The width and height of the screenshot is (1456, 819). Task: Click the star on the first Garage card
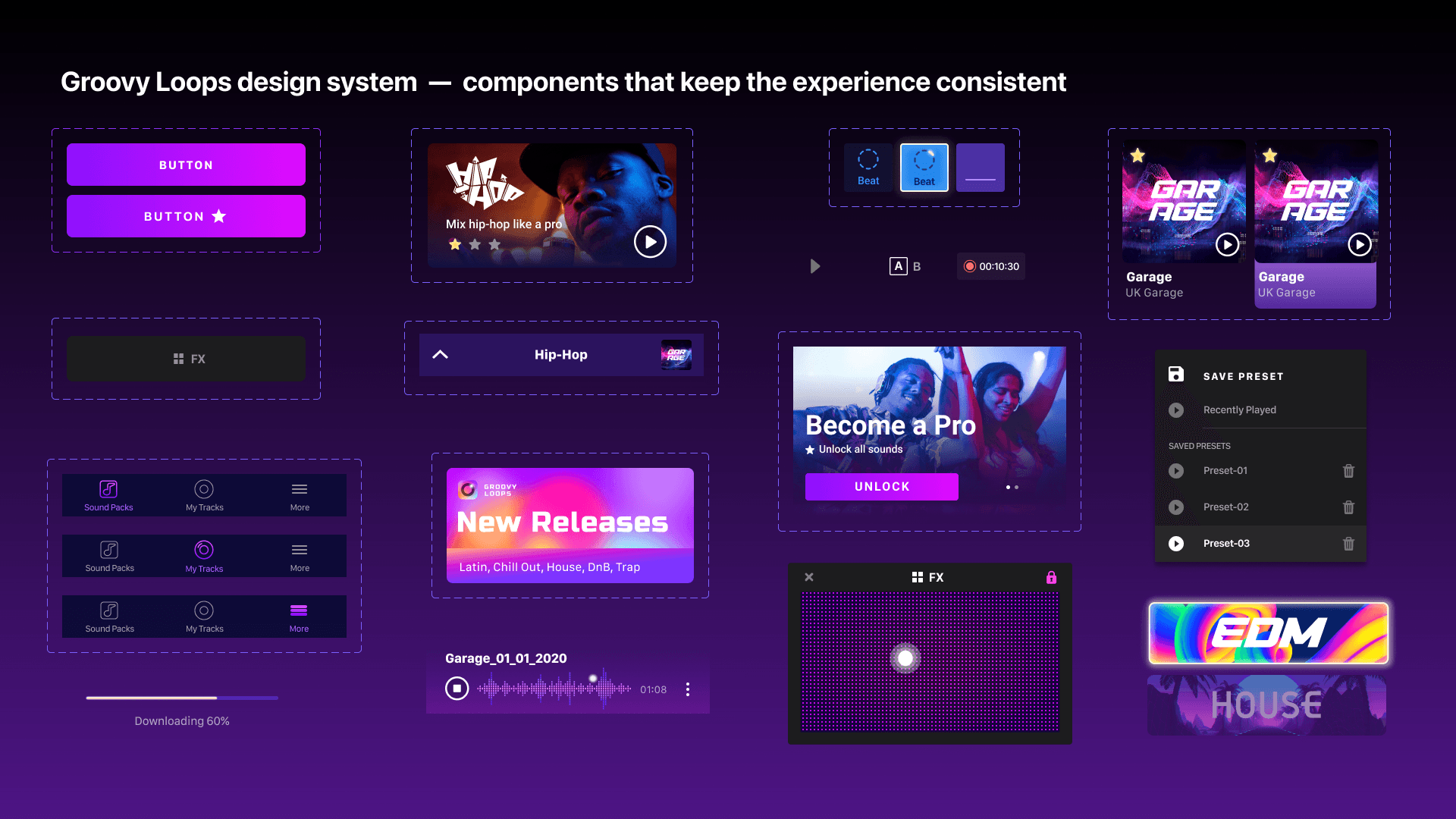1137,155
